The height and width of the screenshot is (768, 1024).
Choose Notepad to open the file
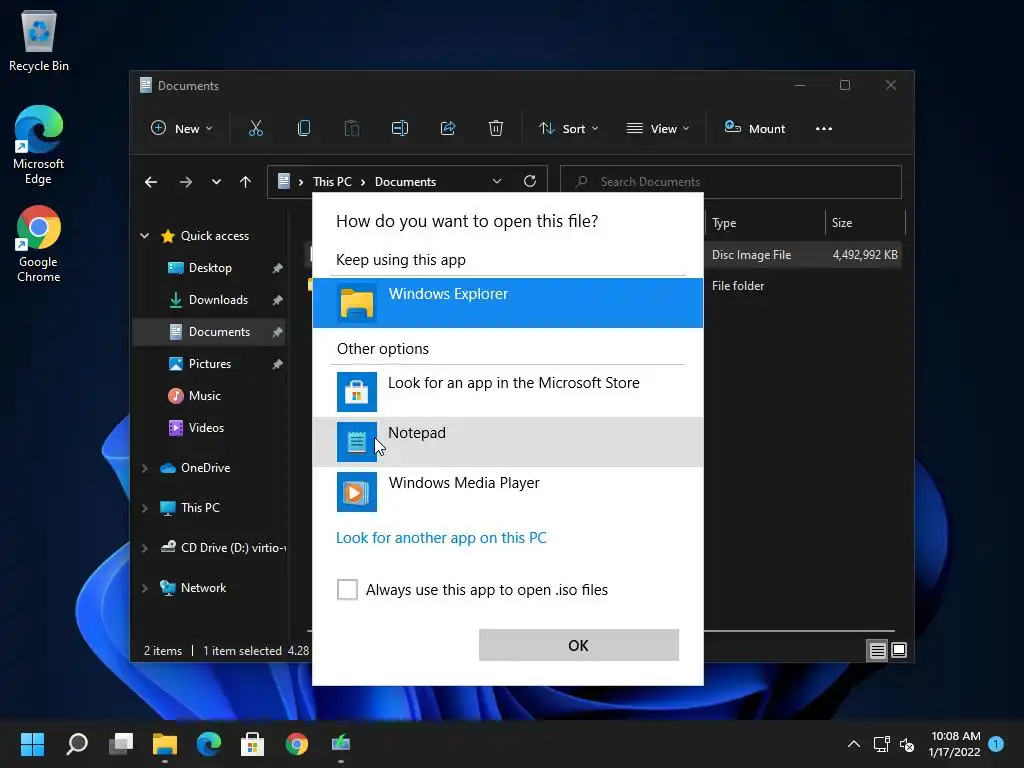click(x=507, y=441)
